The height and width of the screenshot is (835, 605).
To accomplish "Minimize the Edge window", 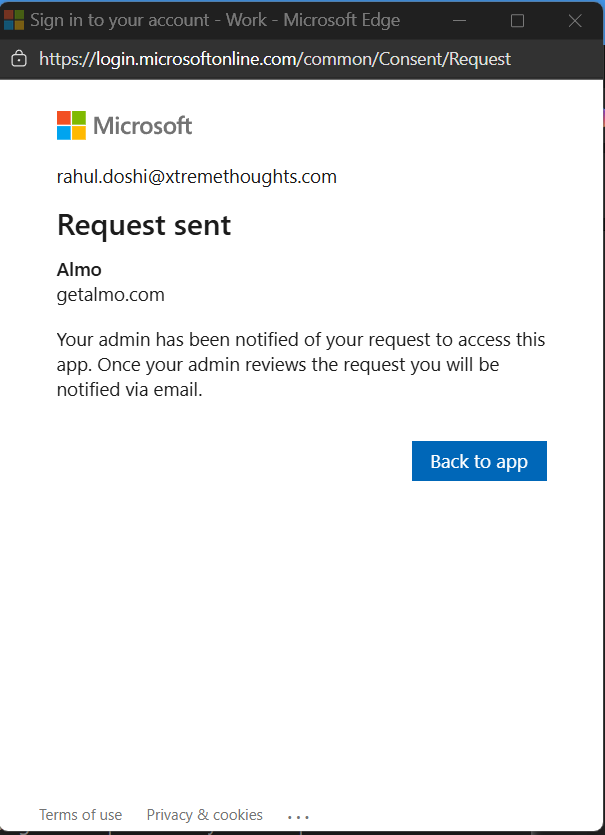I will coord(459,20).
